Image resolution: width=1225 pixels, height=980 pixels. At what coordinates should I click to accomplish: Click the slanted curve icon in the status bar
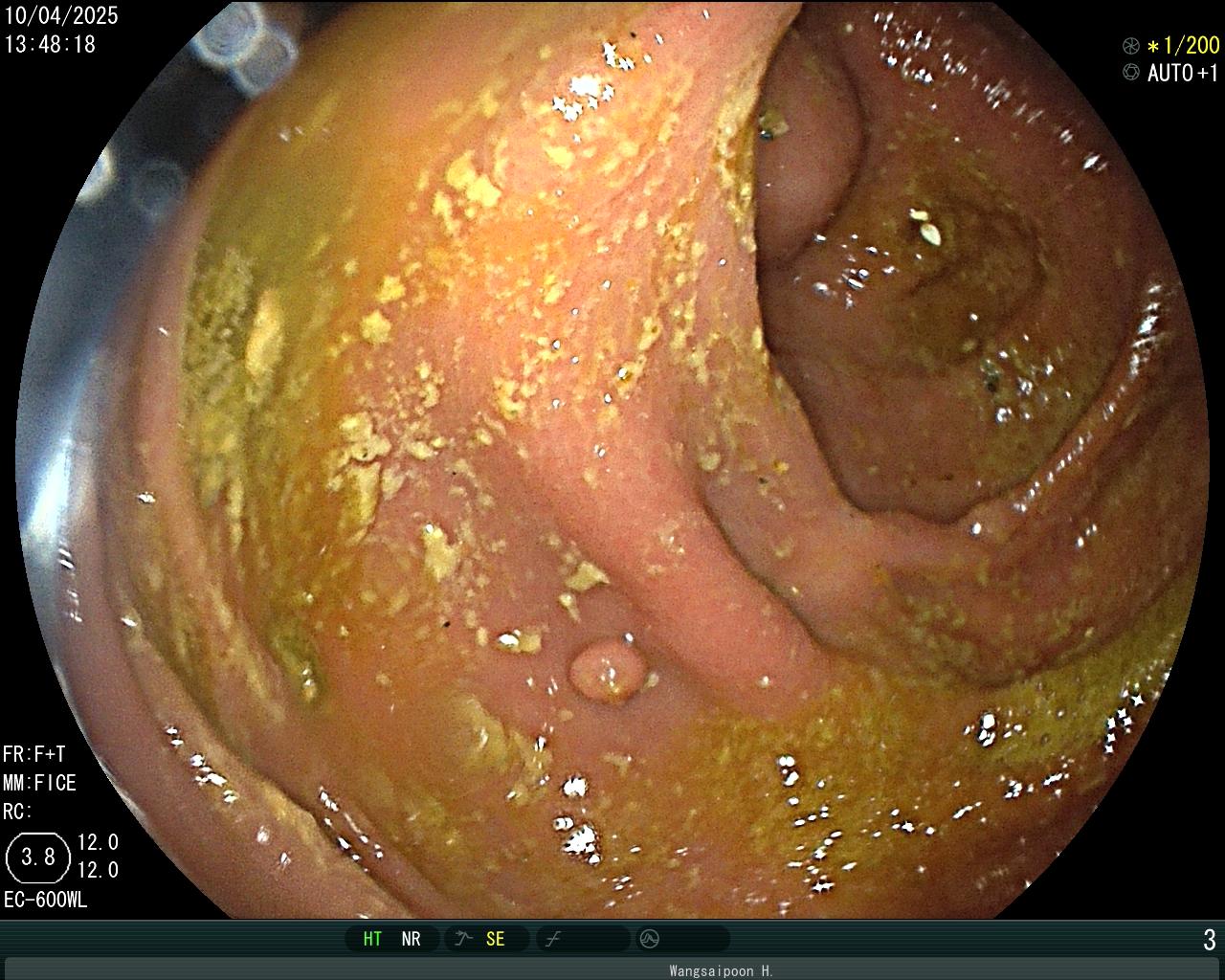click(552, 939)
